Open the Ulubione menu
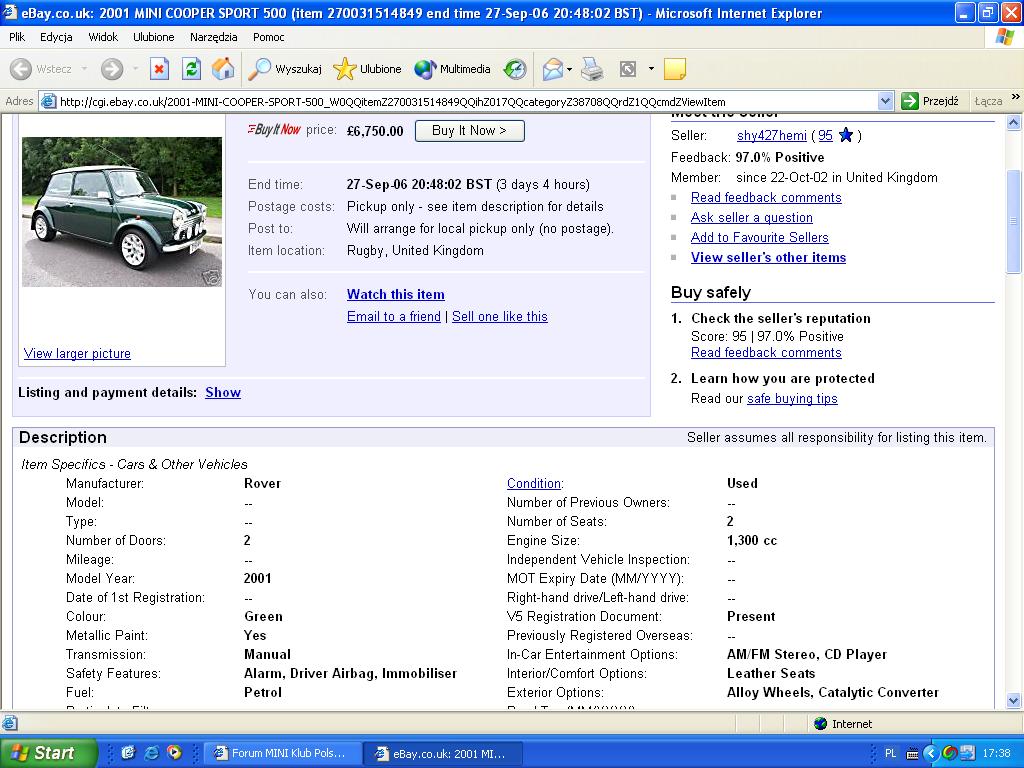1024x768 pixels. click(153, 37)
